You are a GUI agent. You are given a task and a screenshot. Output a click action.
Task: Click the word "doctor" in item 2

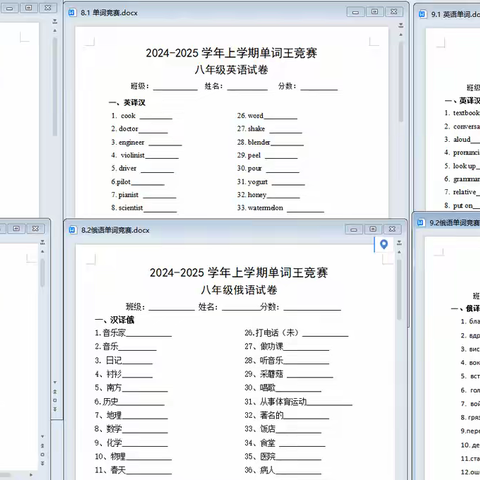[x=128, y=129]
